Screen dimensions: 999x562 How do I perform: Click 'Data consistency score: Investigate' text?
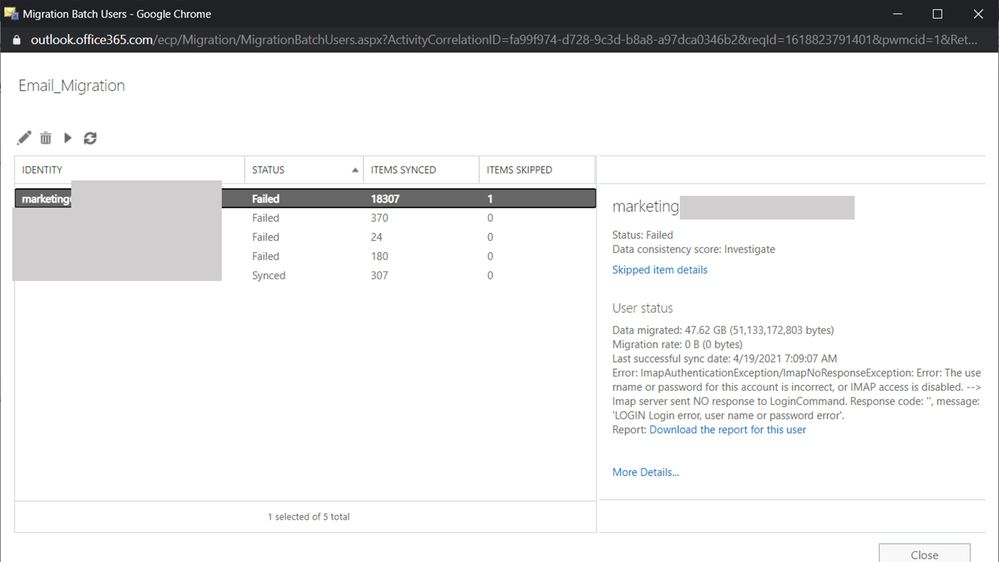pos(693,249)
